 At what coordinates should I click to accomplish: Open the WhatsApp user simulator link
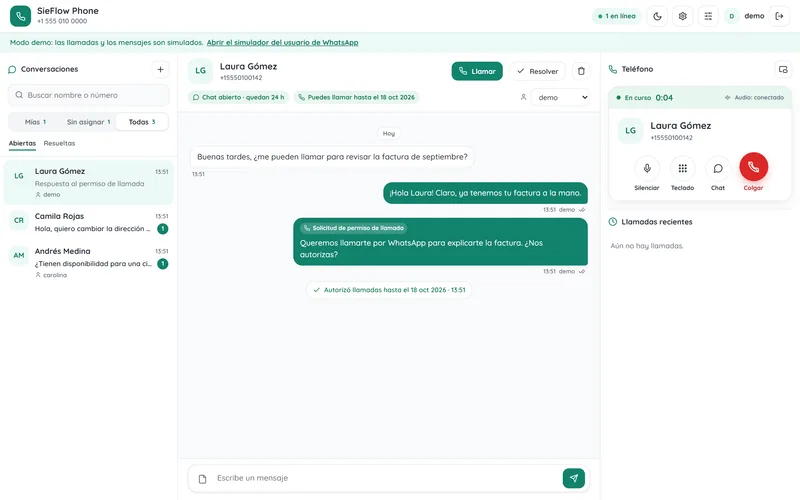[x=282, y=42]
